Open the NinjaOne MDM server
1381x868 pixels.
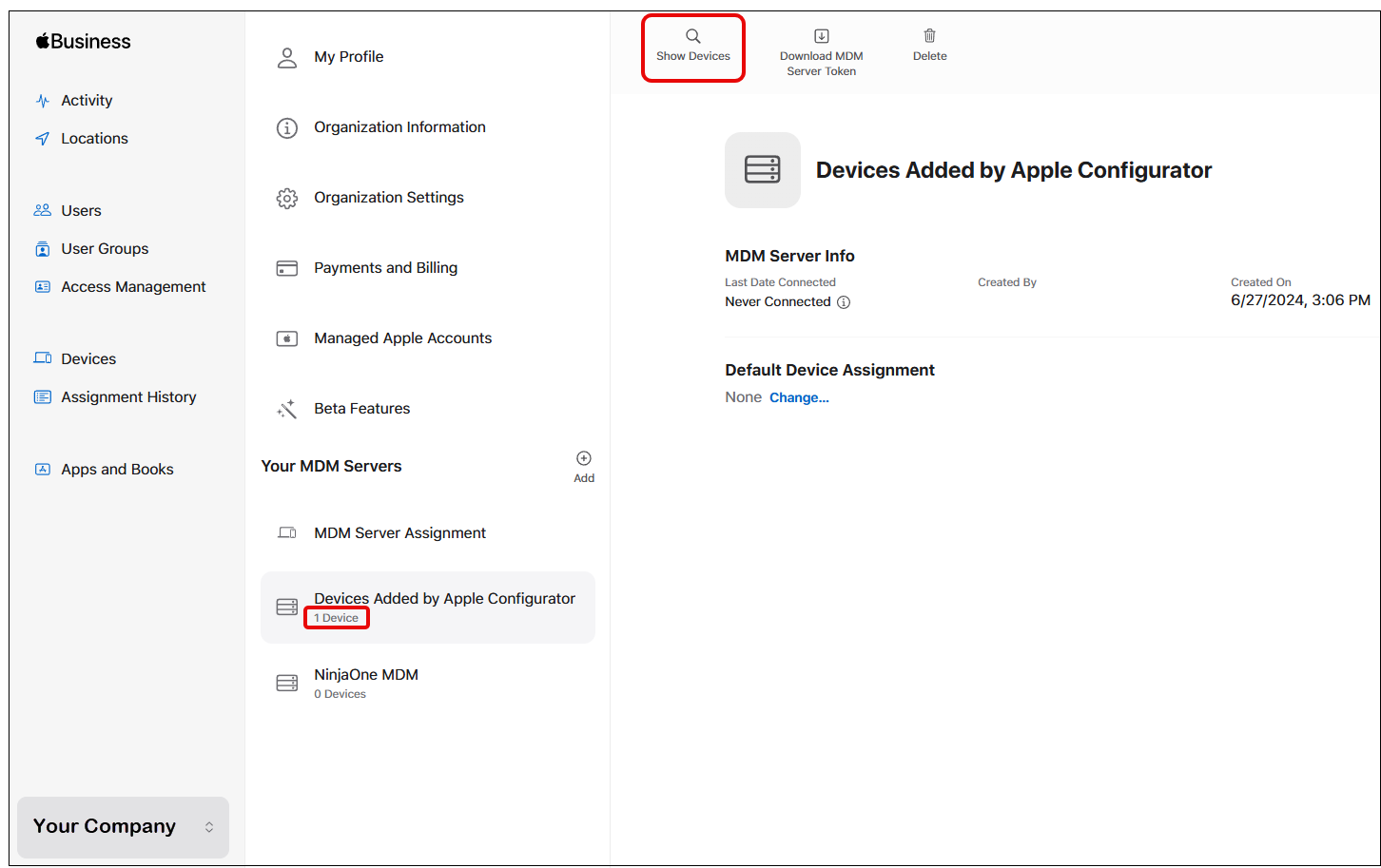coord(366,681)
